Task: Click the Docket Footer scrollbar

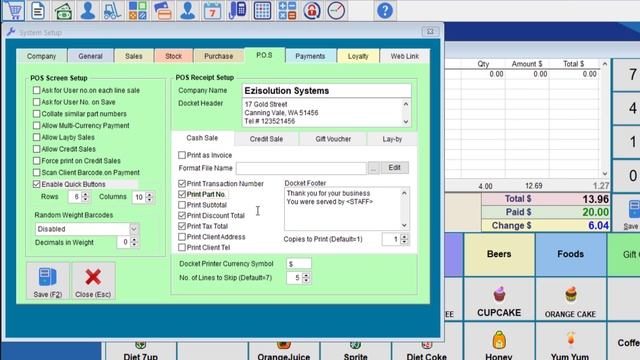Action: [x=404, y=209]
